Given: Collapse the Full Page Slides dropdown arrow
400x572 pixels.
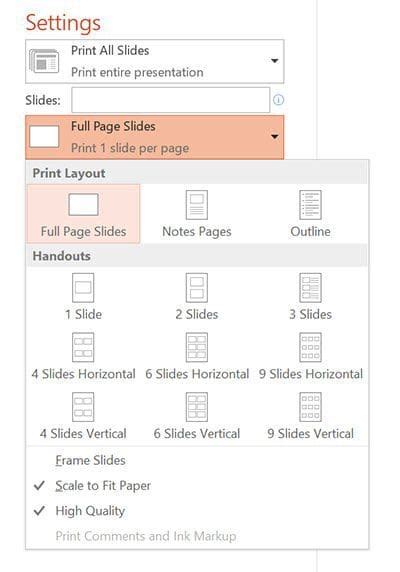Looking at the screenshot, I should point(275,137).
